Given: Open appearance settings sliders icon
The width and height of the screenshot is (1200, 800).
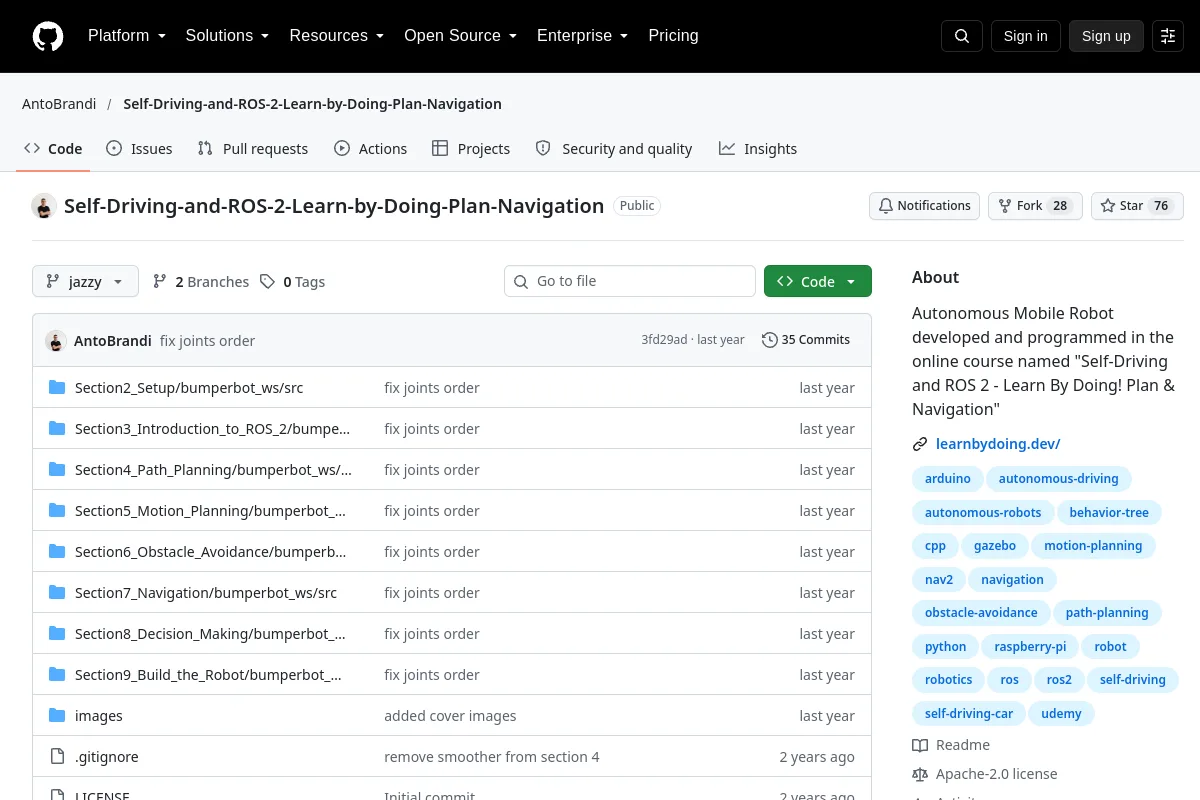Looking at the screenshot, I should pyautogui.click(x=1168, y=36).
